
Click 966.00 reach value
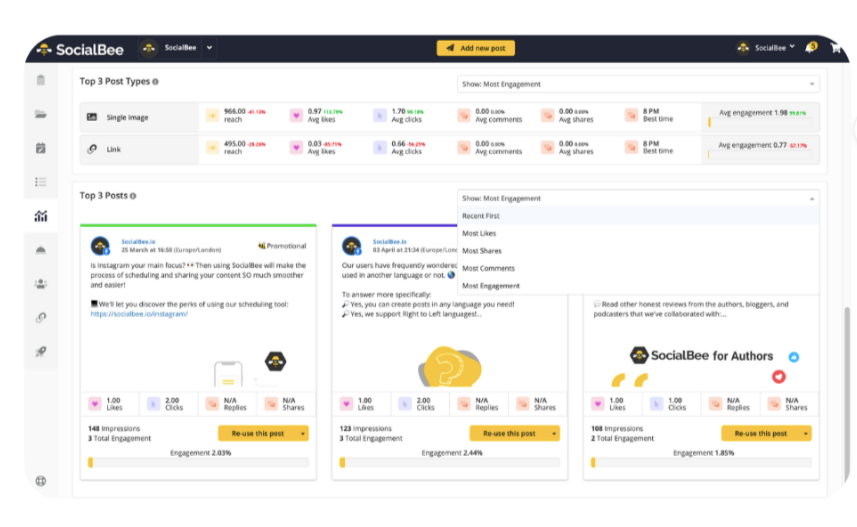tap(234, 112)
